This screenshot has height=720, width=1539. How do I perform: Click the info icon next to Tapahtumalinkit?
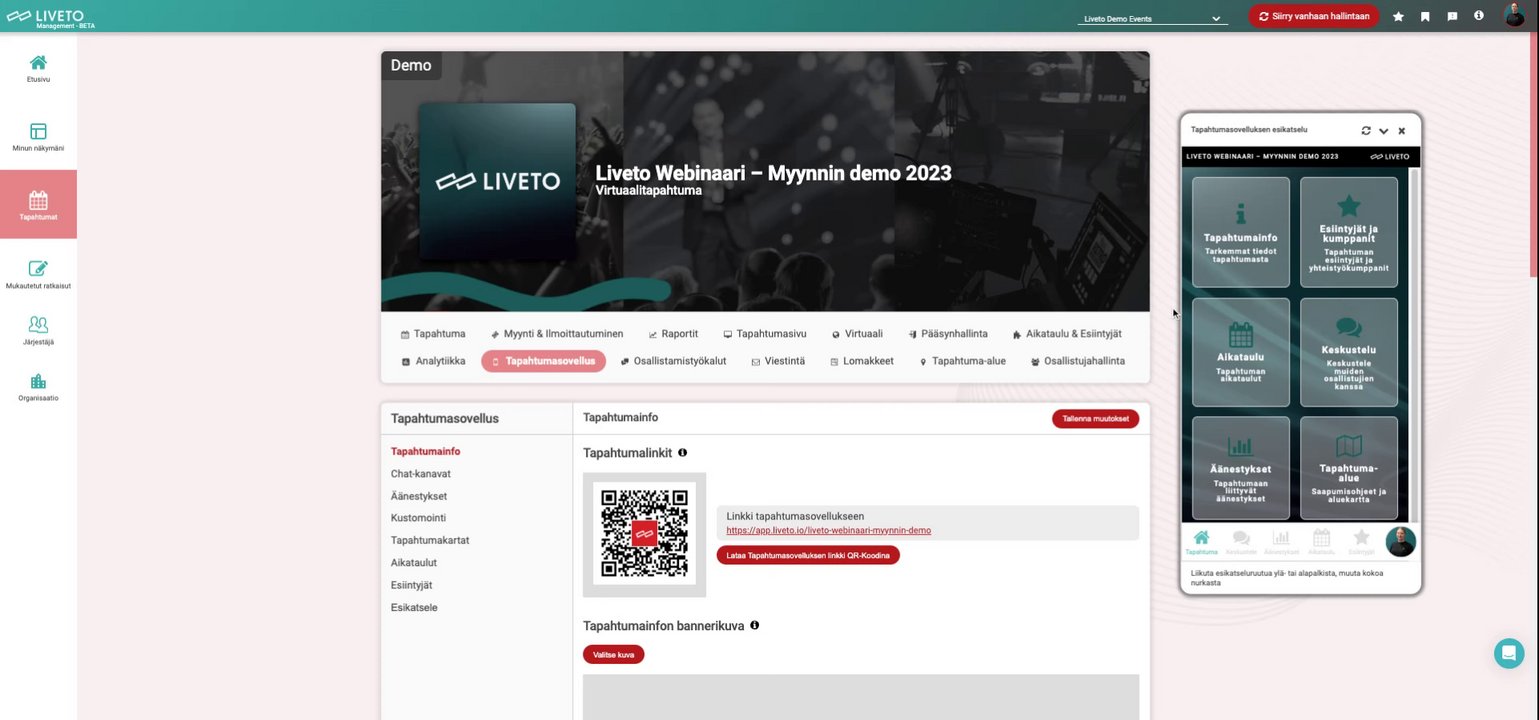pyautogui.click(x=683, y=453)
